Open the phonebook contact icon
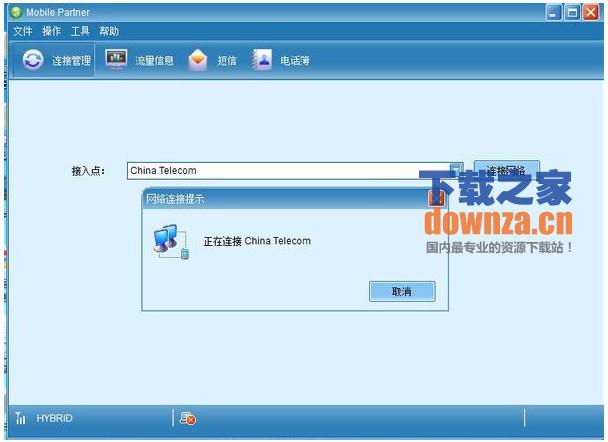This screenshot has height=442, width=608. (x=262, y=60)
